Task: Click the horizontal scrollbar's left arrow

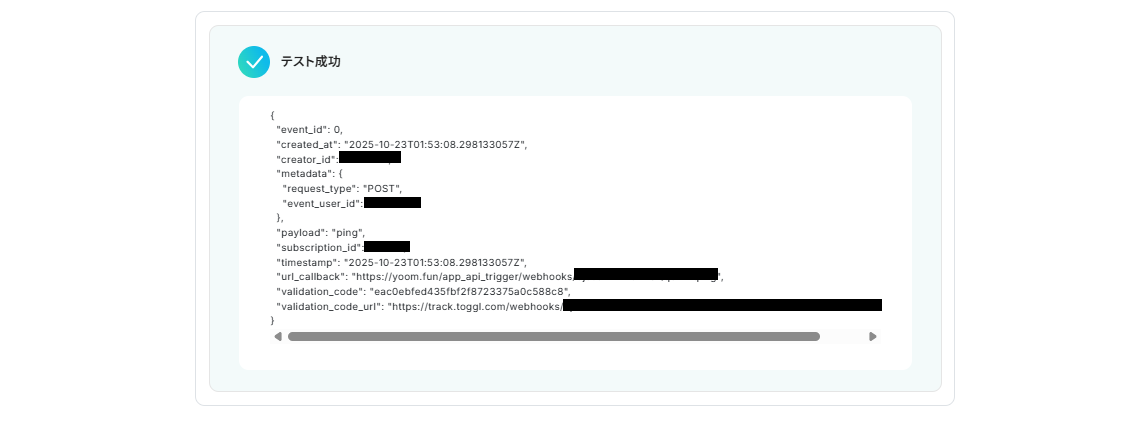Action: click(277, 337)
